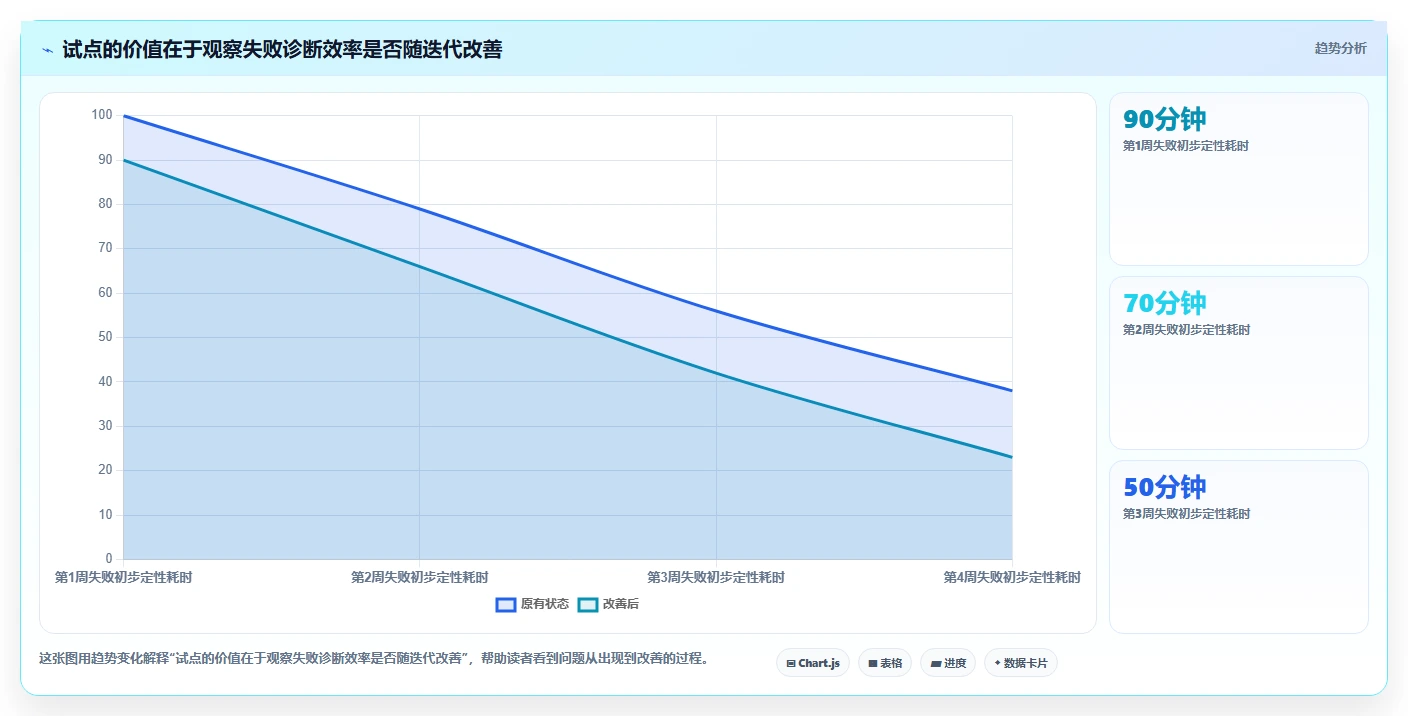Click the 第1周失败初步定性耗时 card caption
The height and width of the screenshot is (716, 1408).
pos(1186,146)
